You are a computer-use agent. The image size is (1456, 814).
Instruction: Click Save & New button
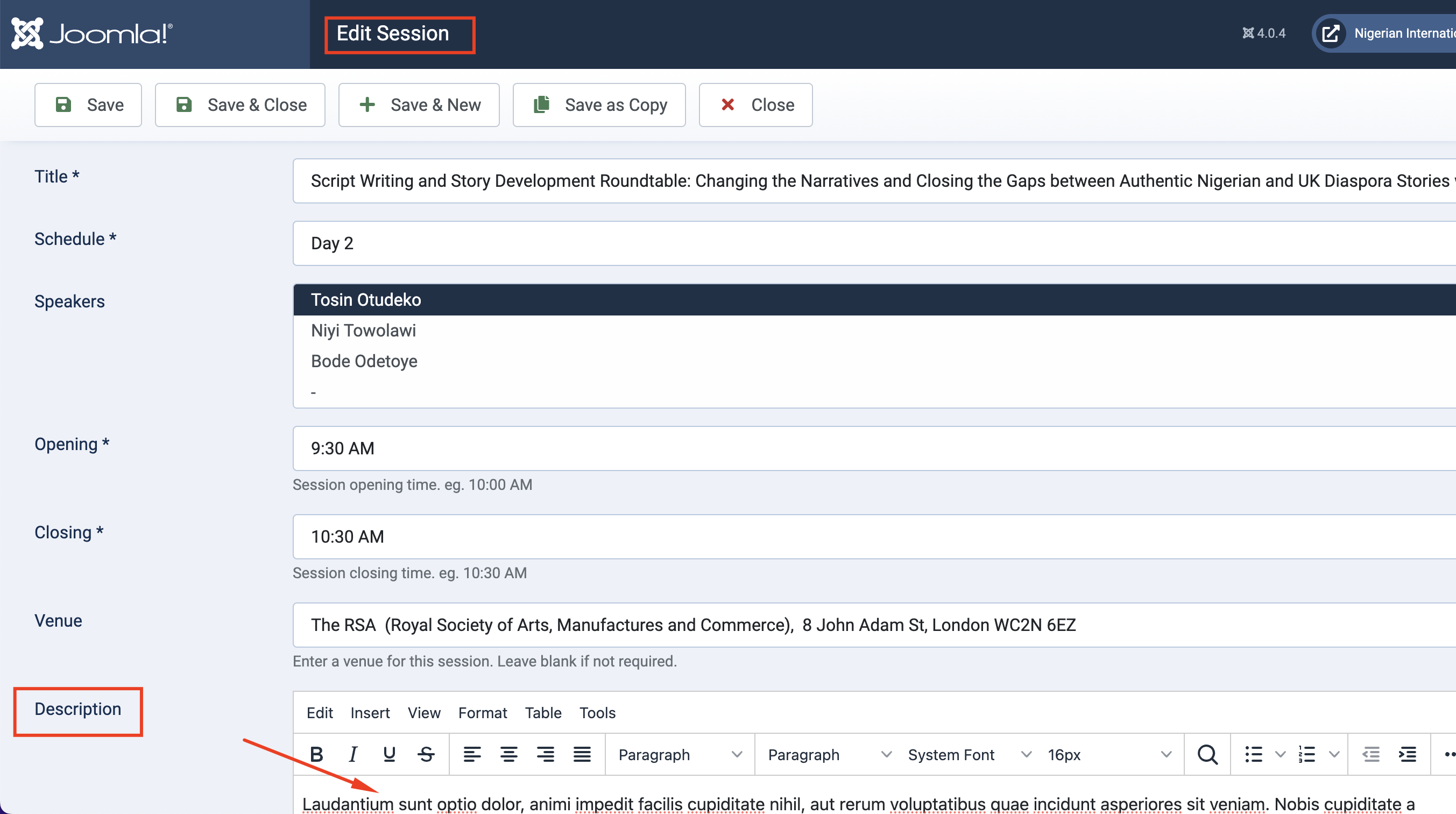[419, 104]
